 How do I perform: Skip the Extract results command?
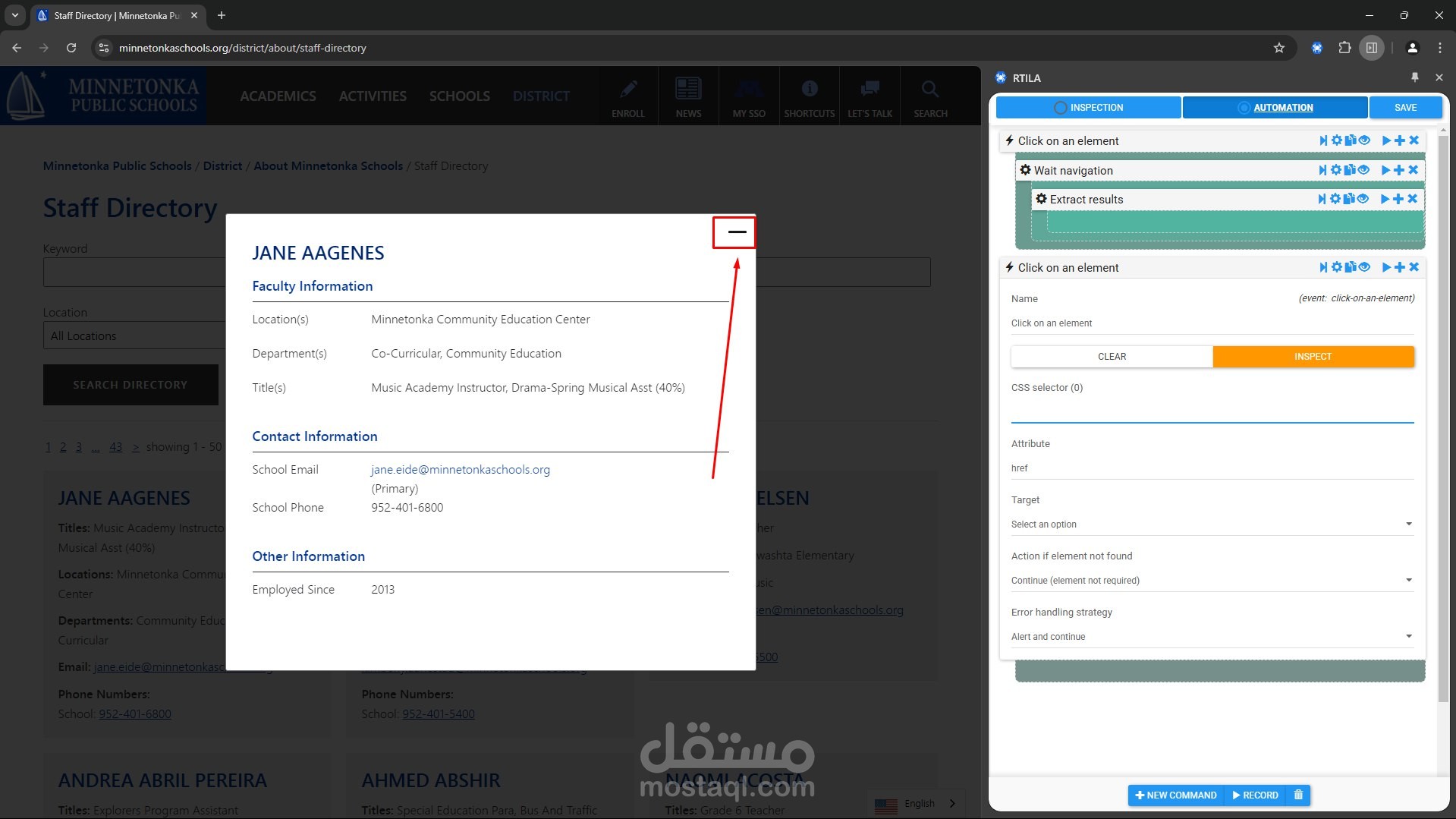1322,199
